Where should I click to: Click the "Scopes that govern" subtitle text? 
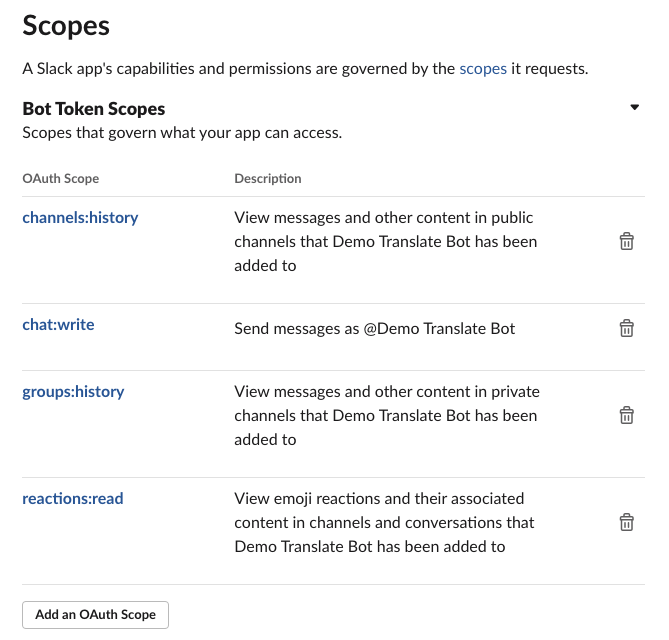point(182,133)
